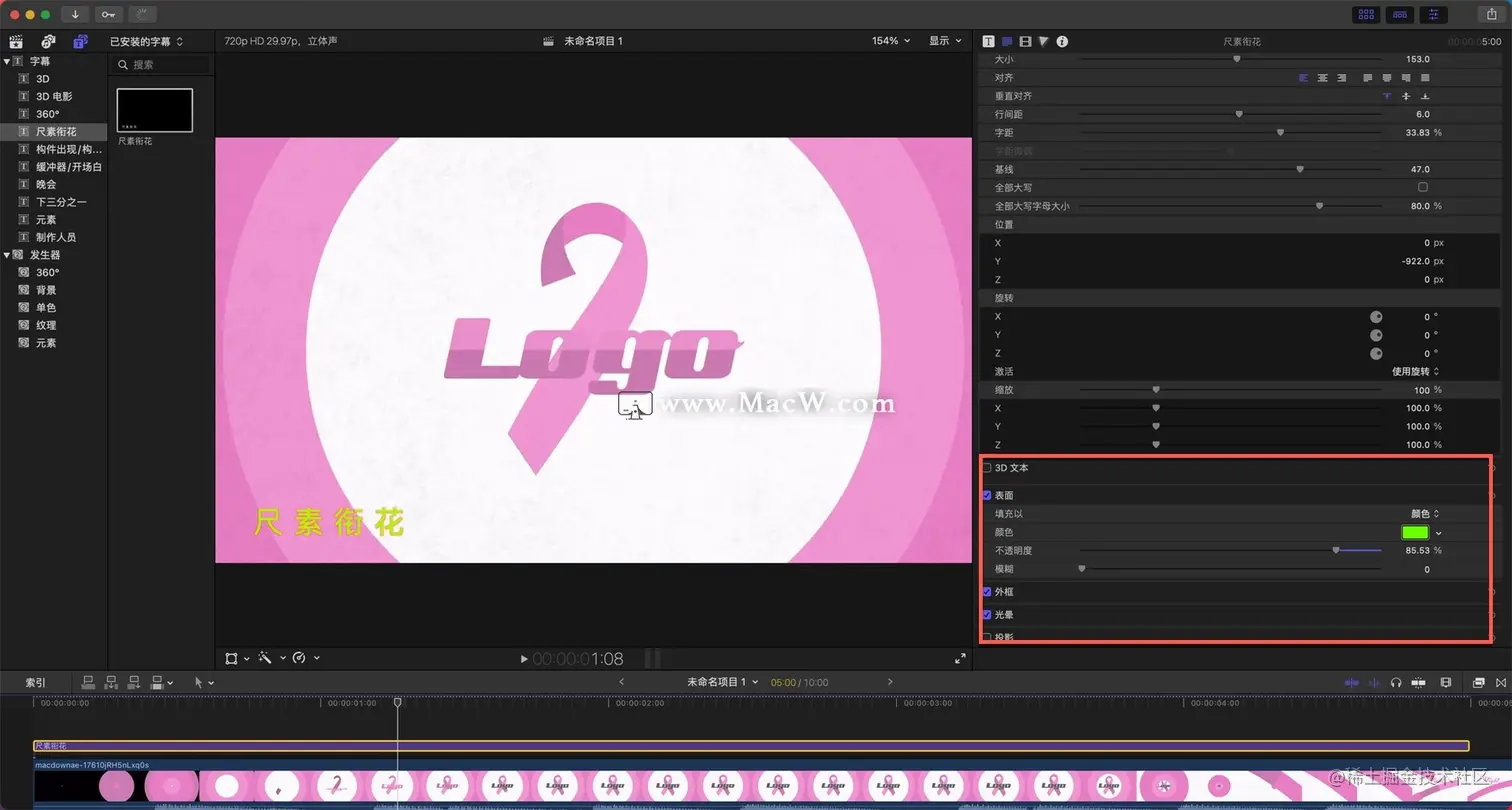Open the 已安装的字幕 filter dropdown
The width and height of the screenshot is (1512, 810).
click(147, 41)
